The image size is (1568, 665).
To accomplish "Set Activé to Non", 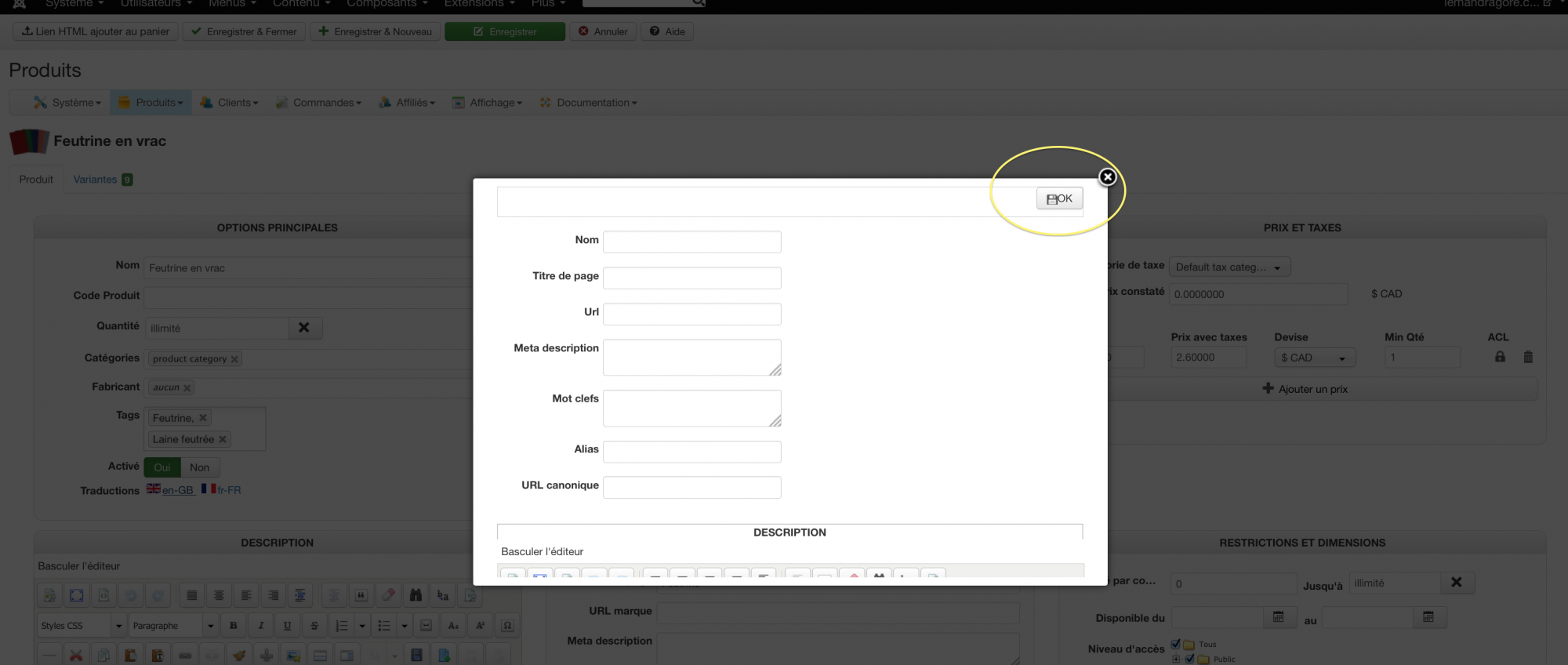I will [200, 467].
